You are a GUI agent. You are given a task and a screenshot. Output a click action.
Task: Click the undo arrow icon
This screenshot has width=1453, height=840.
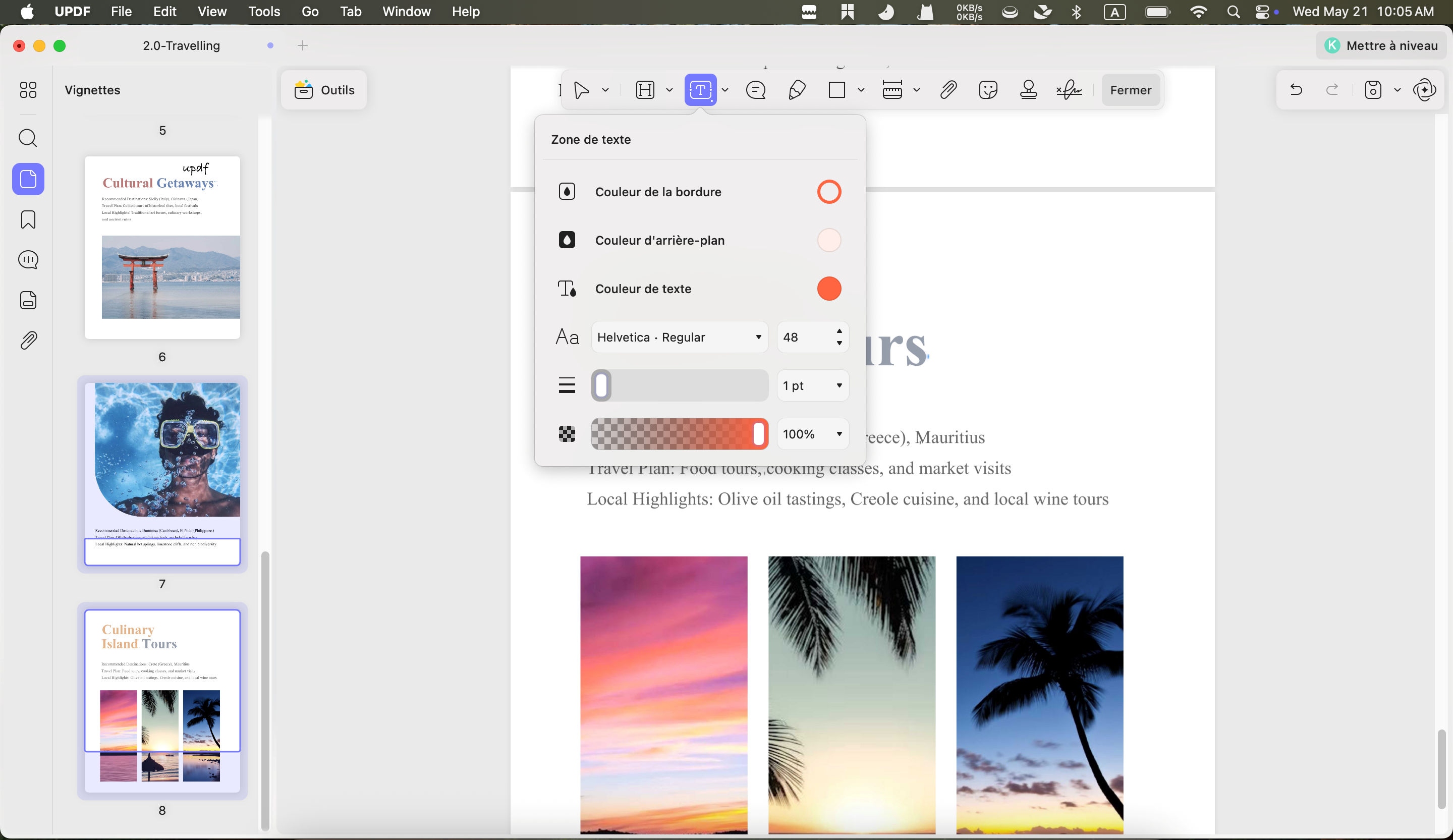[x=1296, y=90]
